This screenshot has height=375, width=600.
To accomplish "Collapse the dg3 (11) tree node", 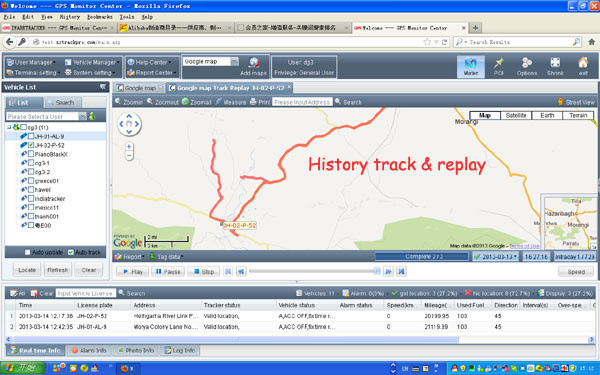I will point(9,127).
